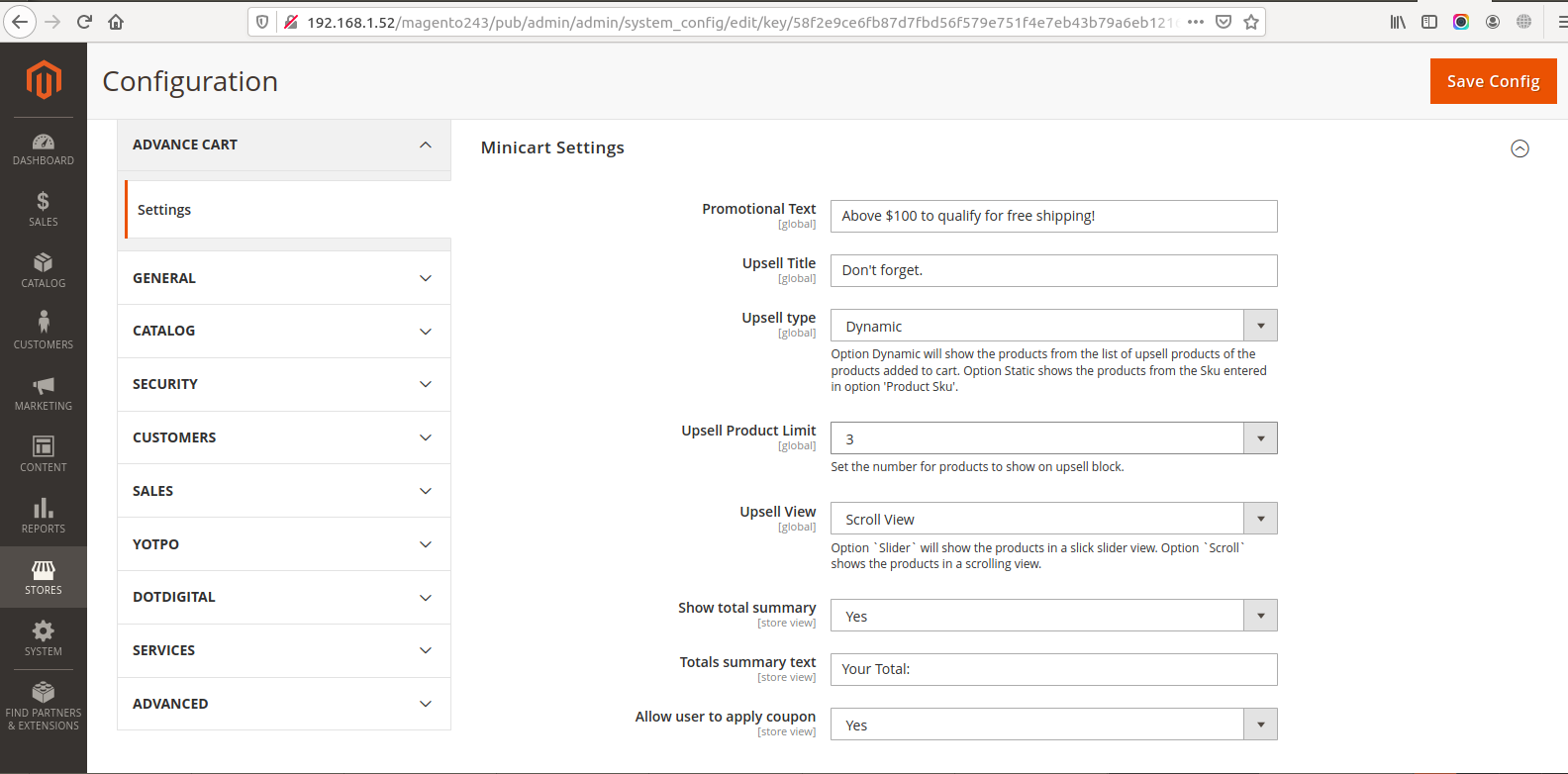Open the Upsell View dropdown
The width and height of the screenshot is (1568, 774).
click(1053, 519)
